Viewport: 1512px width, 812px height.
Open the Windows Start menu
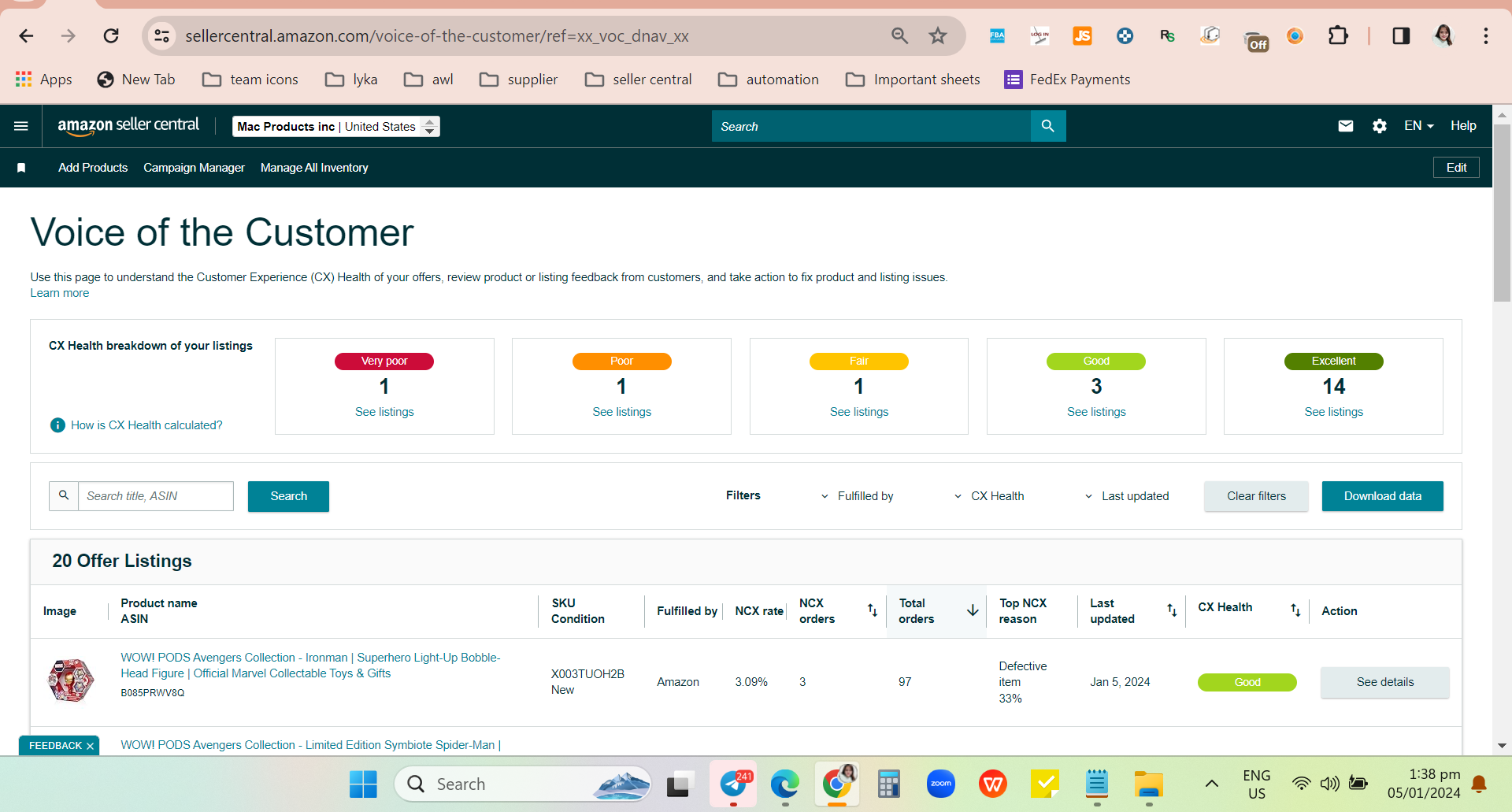coord(363,784)
